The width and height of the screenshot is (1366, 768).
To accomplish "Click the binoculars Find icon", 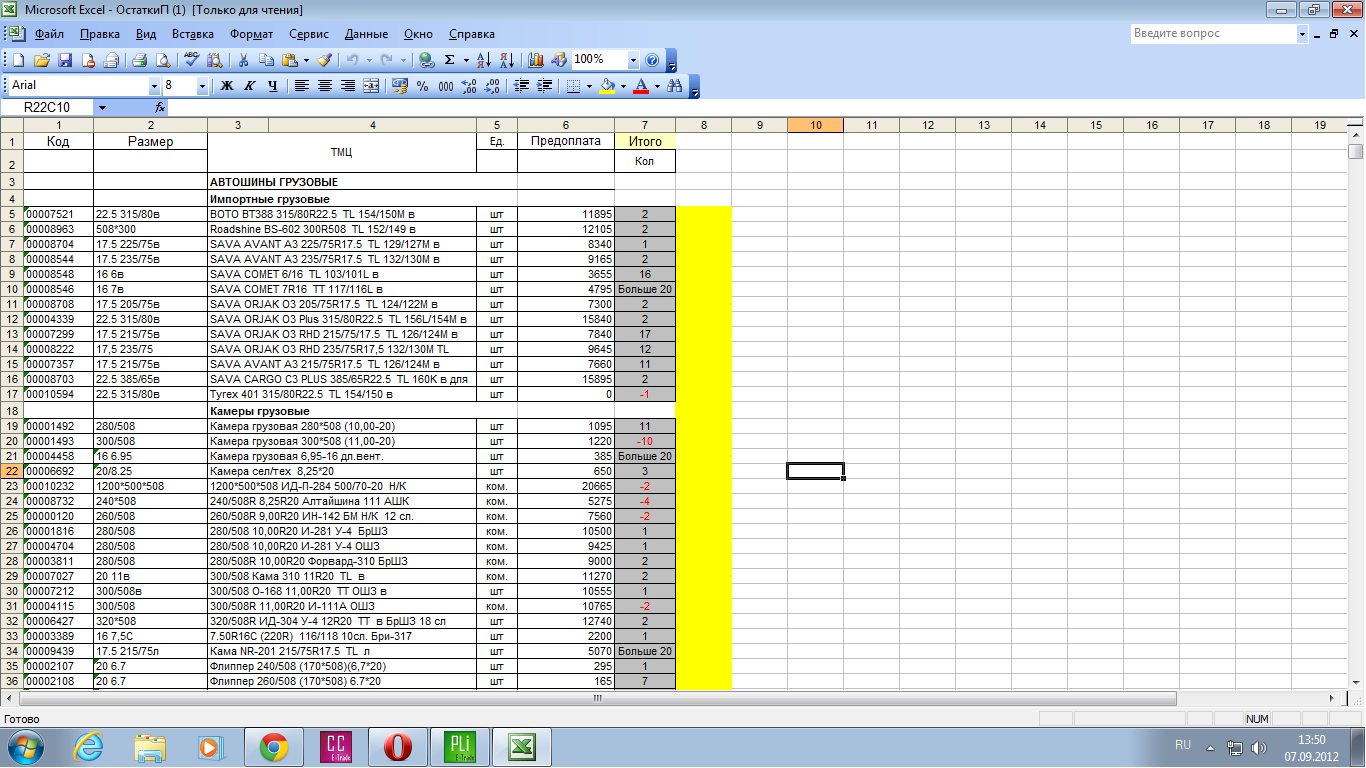I will 675,86.
